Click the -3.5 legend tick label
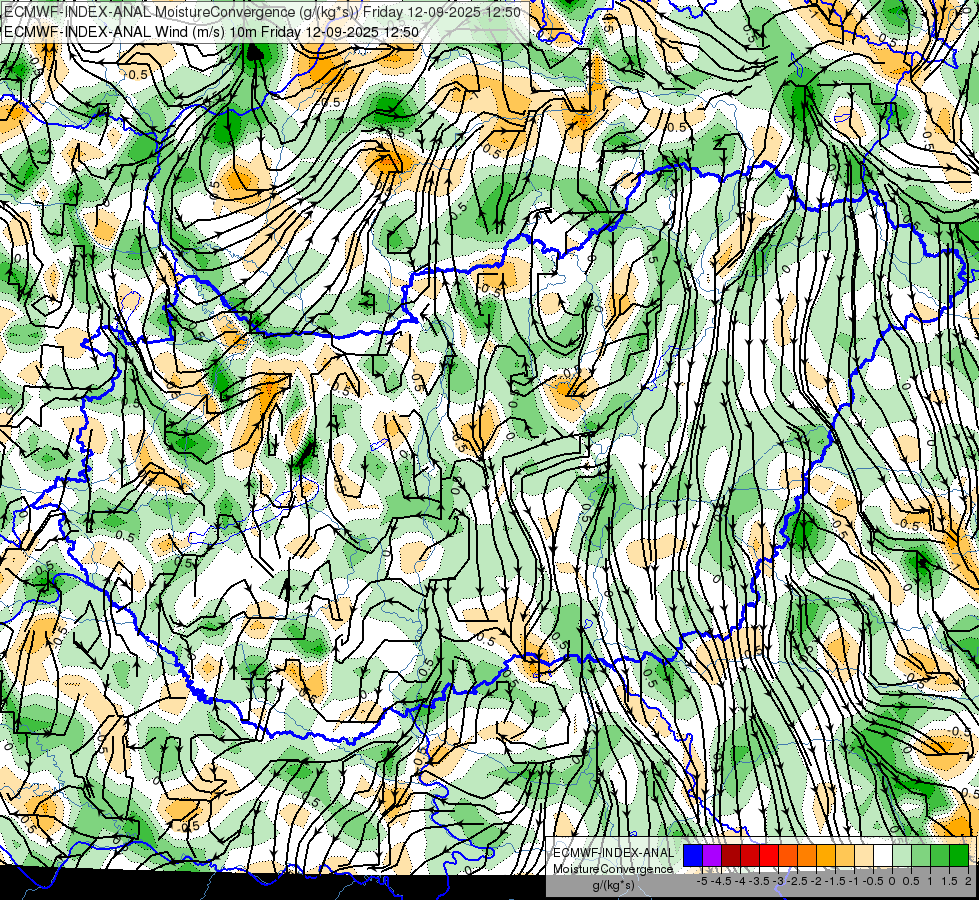Viewport: 979px width, 900px height. click(x=759, y=881)
